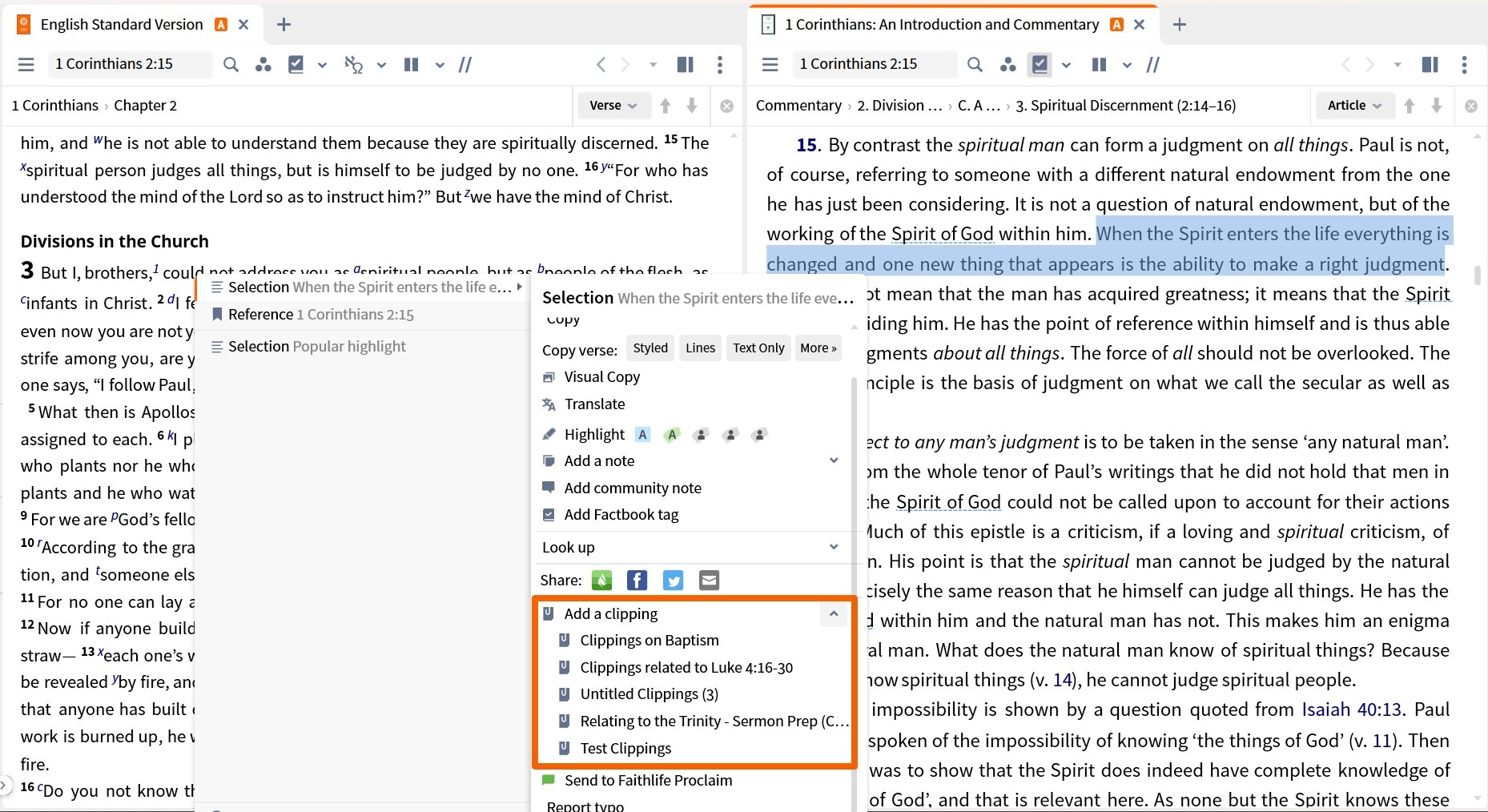
Task: Jump to the next verse with the down arrow
Action: pos(692,106)
